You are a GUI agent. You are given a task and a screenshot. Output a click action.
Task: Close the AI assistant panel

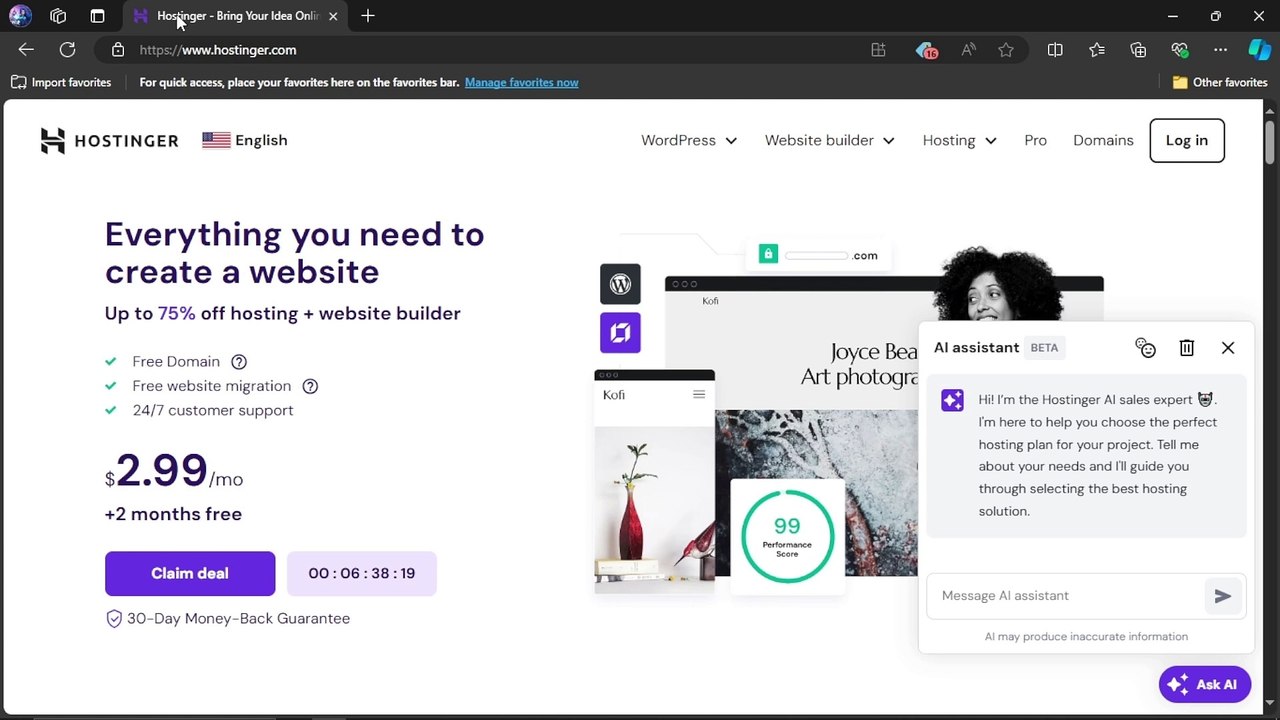click(1228, 348)
